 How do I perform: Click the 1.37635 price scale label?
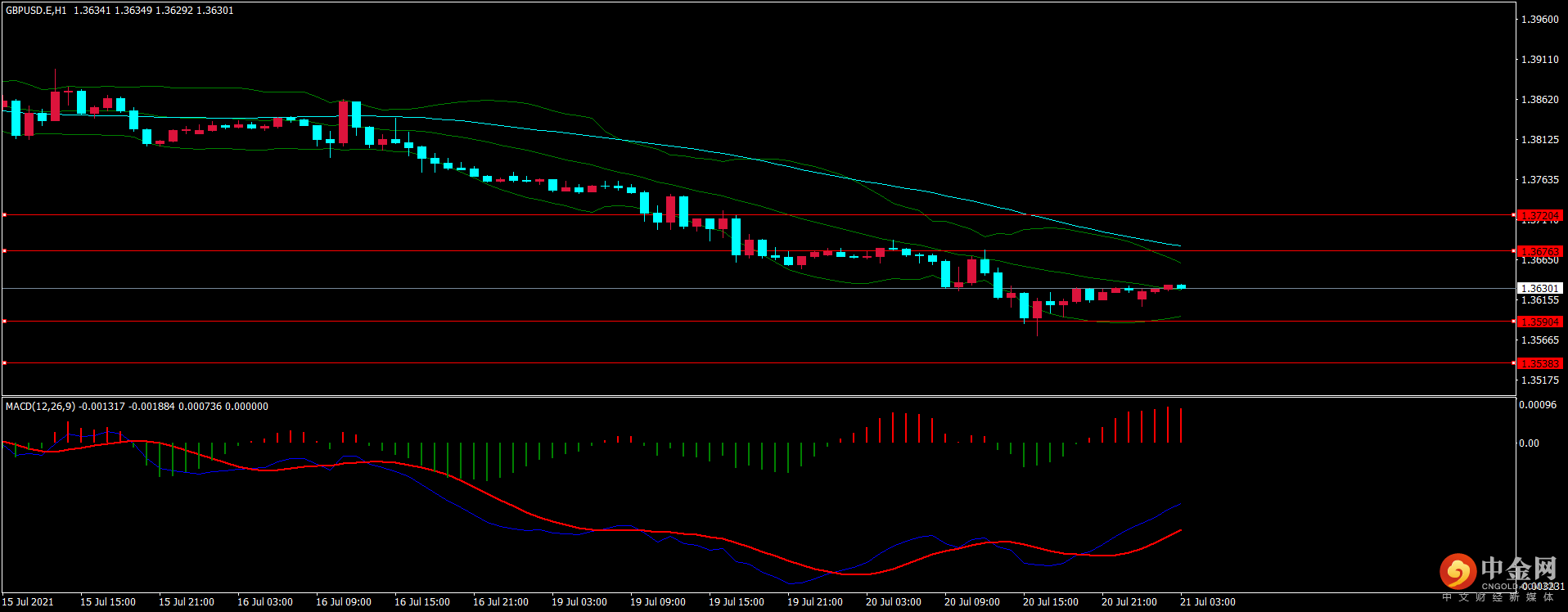coord(1539,180)
